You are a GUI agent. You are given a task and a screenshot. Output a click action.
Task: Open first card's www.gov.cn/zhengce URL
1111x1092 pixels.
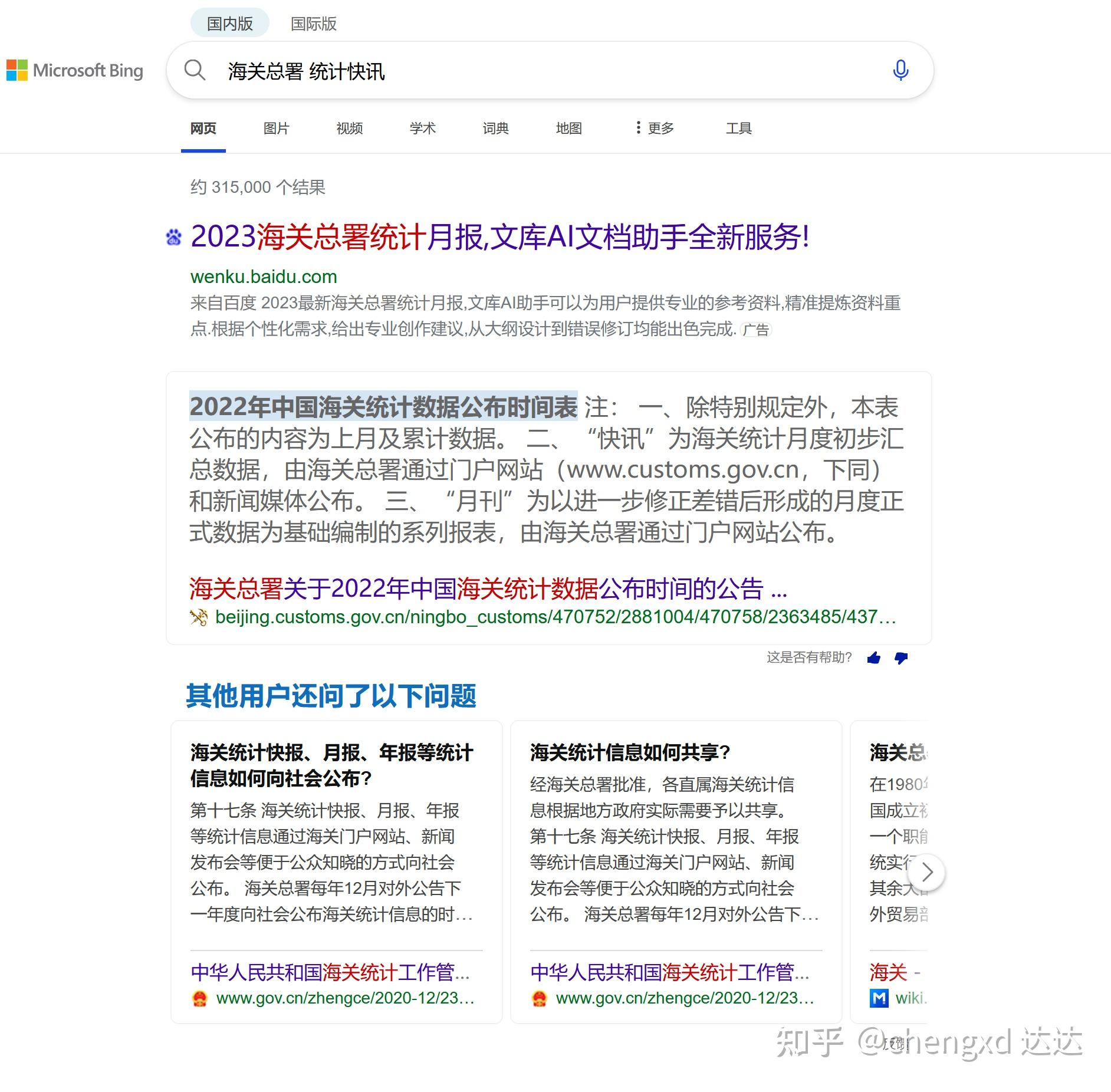point(346,998)
